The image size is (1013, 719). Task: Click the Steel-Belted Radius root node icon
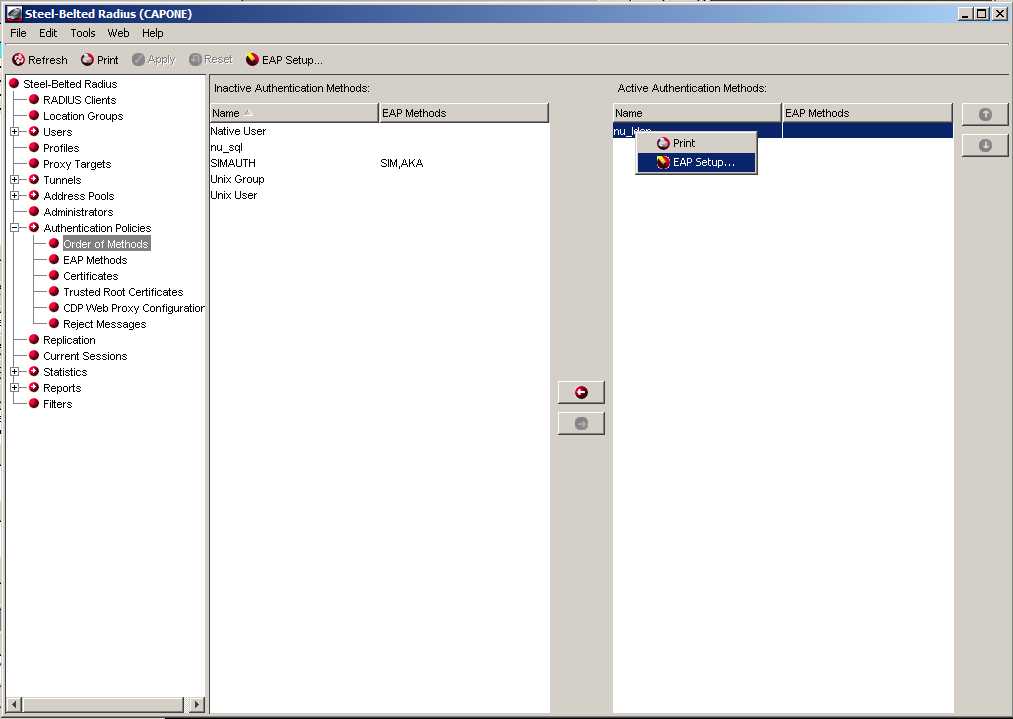click(x=15, y=84)
